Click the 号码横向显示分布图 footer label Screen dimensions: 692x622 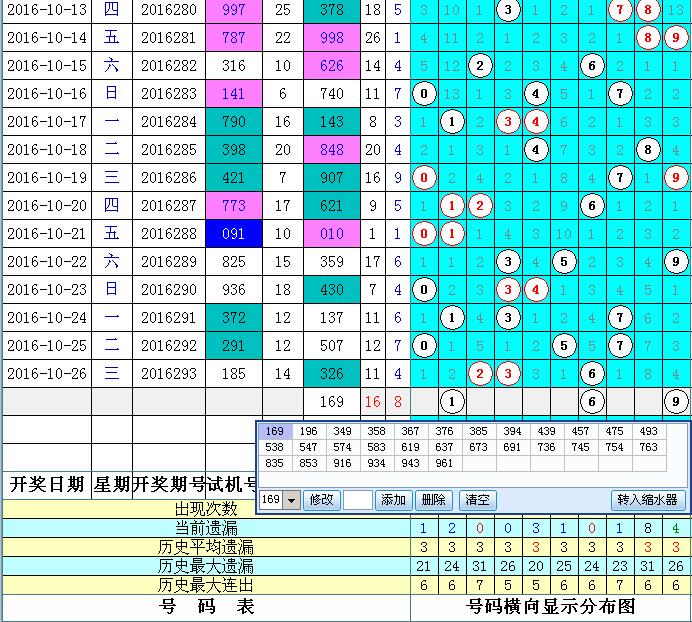[x=551, y=607]
